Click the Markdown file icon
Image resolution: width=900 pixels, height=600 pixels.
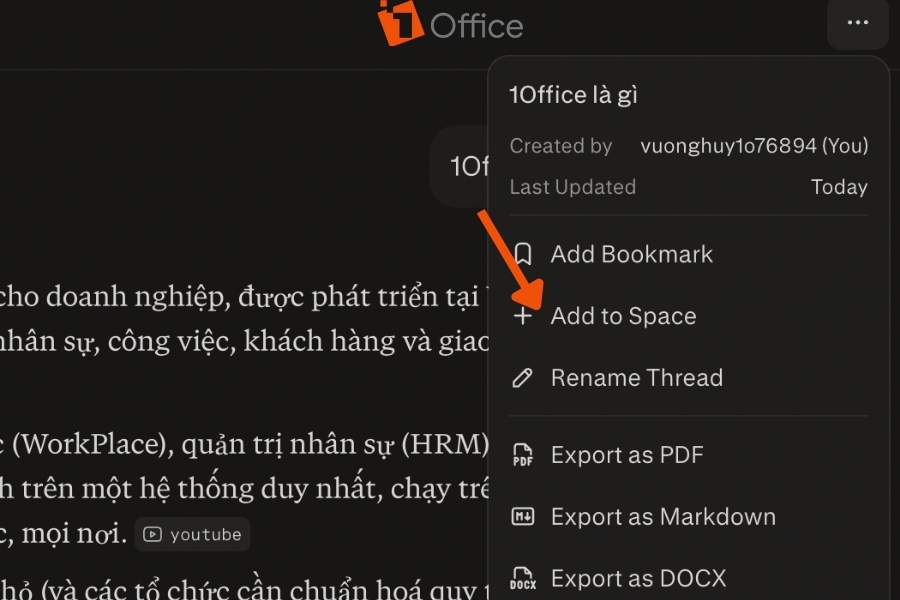pyautogui.click(x=522, y=517)
